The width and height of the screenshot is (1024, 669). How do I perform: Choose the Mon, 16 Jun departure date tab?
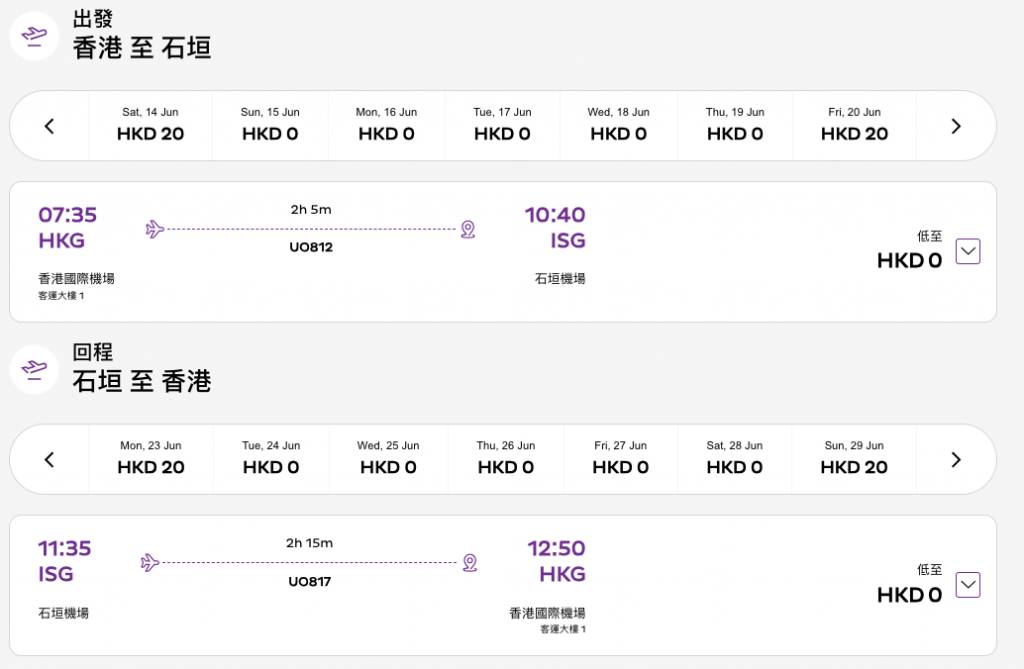point(386,125)
